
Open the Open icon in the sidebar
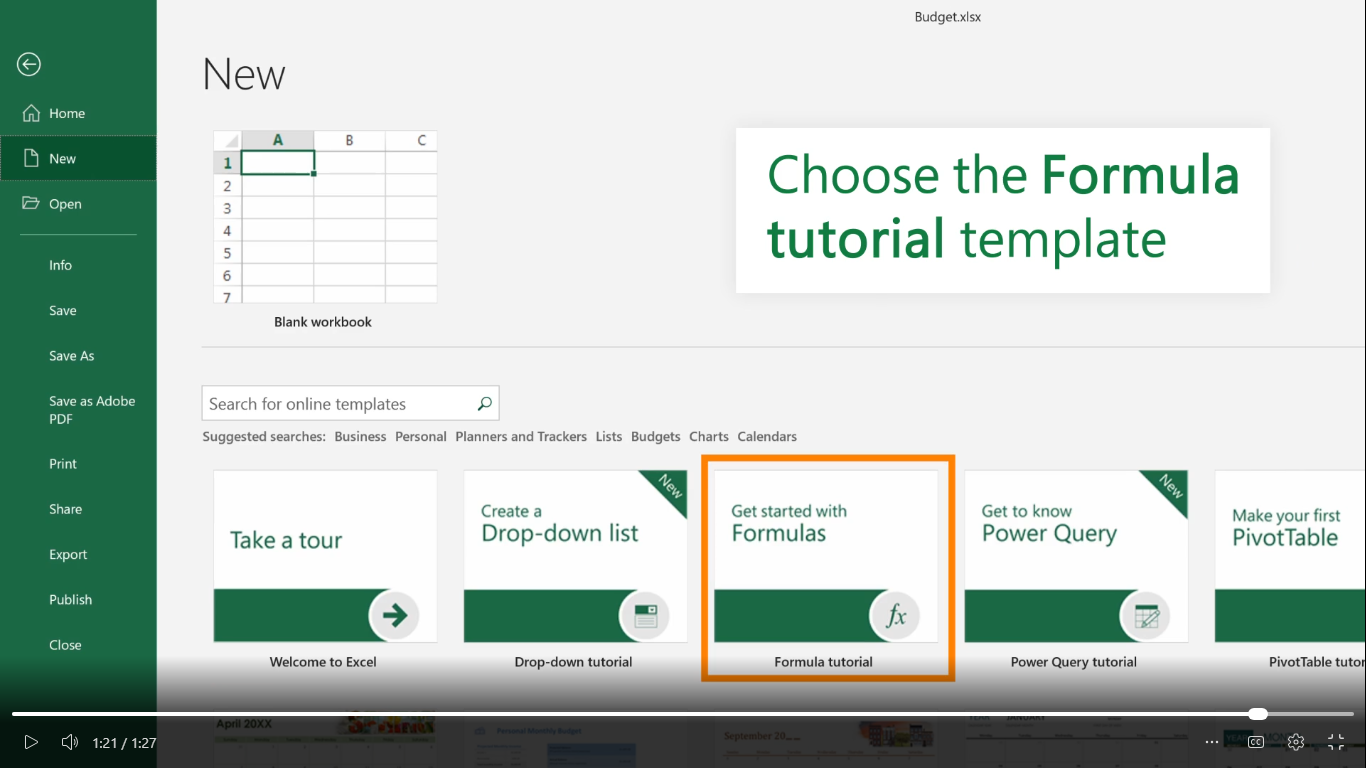29,204
